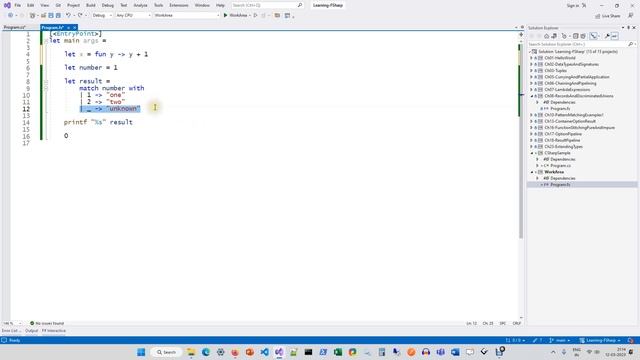This screenshot has height=360, width=640.
Task: Expand the Ch07-LambdaExpressions project
Action: [531, 89]
